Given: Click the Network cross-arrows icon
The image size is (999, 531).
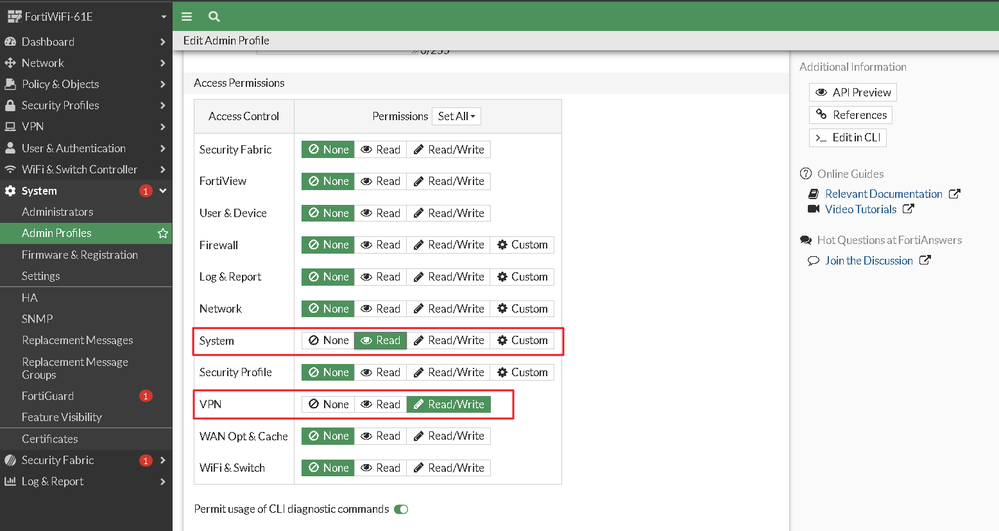Looking at the screenshot, I should click(x=10, y=62).
